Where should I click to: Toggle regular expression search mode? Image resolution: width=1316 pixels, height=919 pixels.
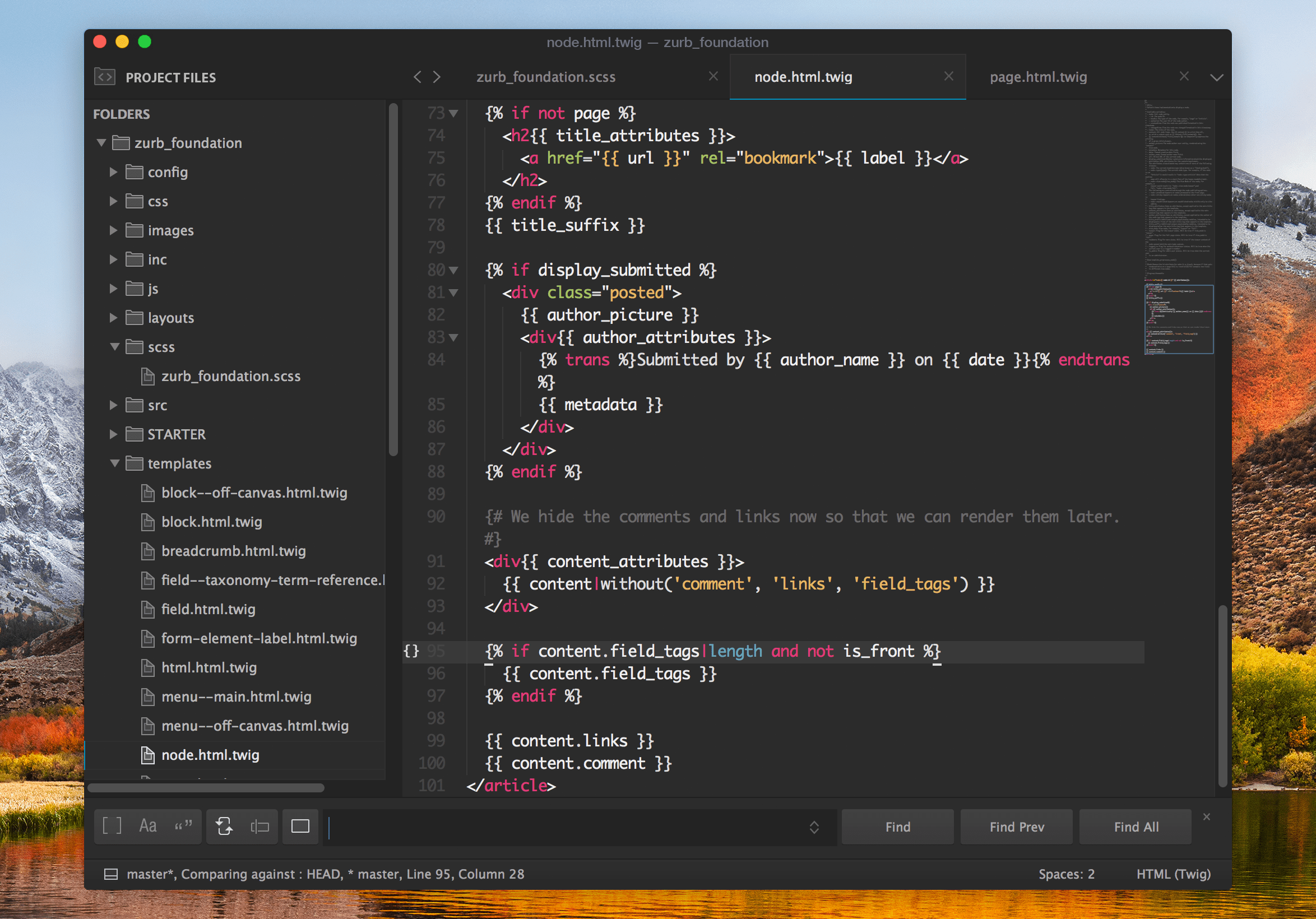[x=112, y=826]
